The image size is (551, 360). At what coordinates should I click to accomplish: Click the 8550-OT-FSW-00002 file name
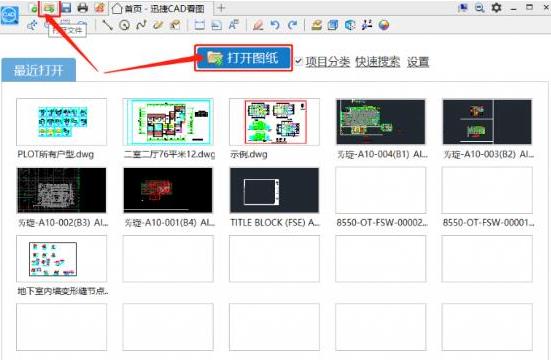coord(382,223)
